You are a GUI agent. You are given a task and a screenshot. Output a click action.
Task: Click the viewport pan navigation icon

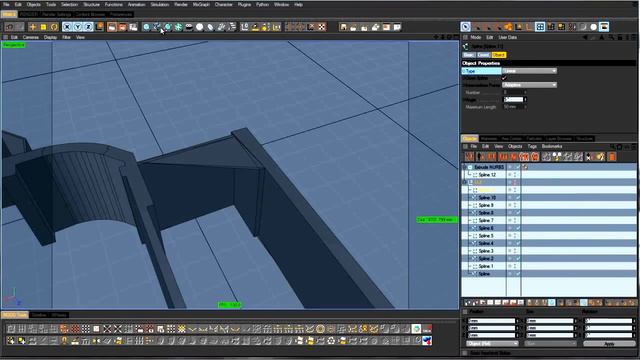[436, 37]
